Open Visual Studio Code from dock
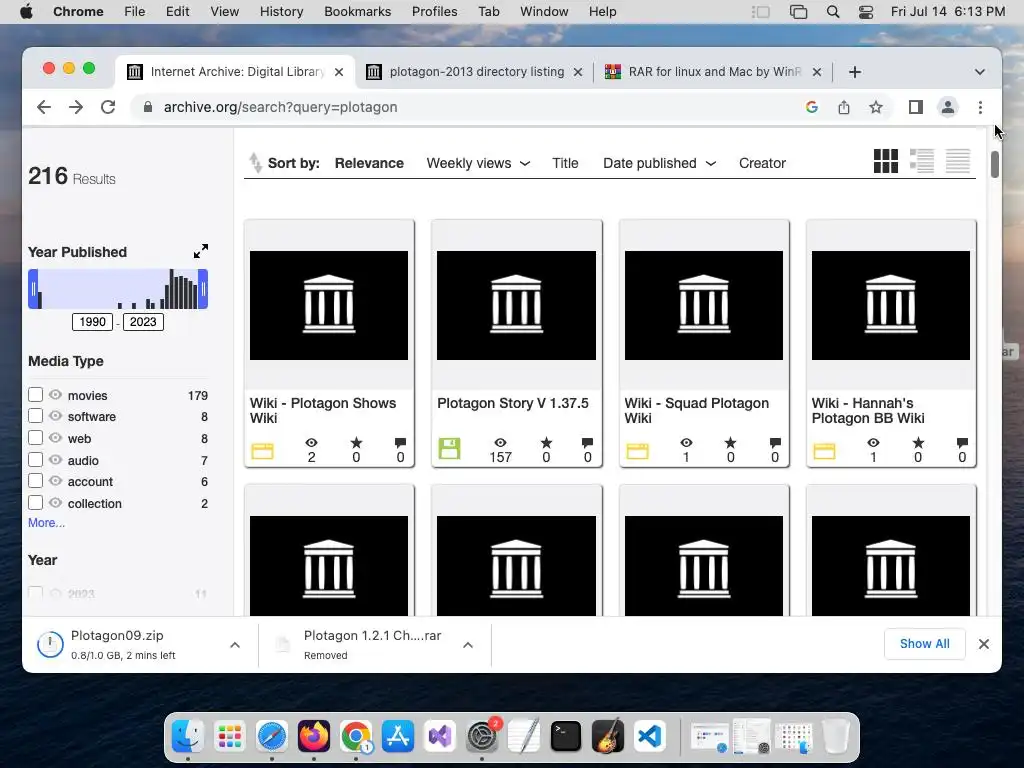Viewport: 1024px width, 768px height. [x=649, y=737]
